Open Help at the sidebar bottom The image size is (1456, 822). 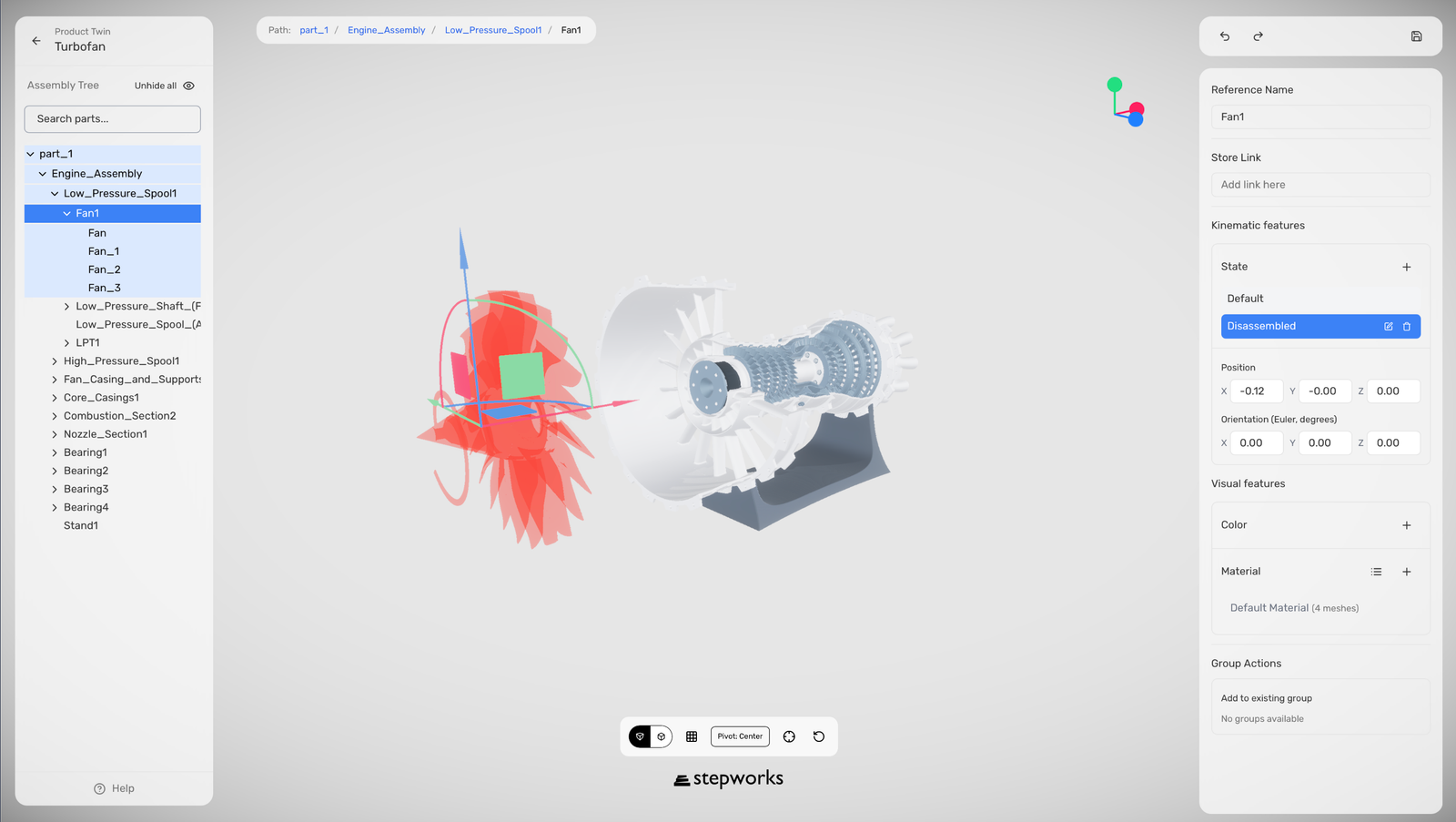coord(114,788)
